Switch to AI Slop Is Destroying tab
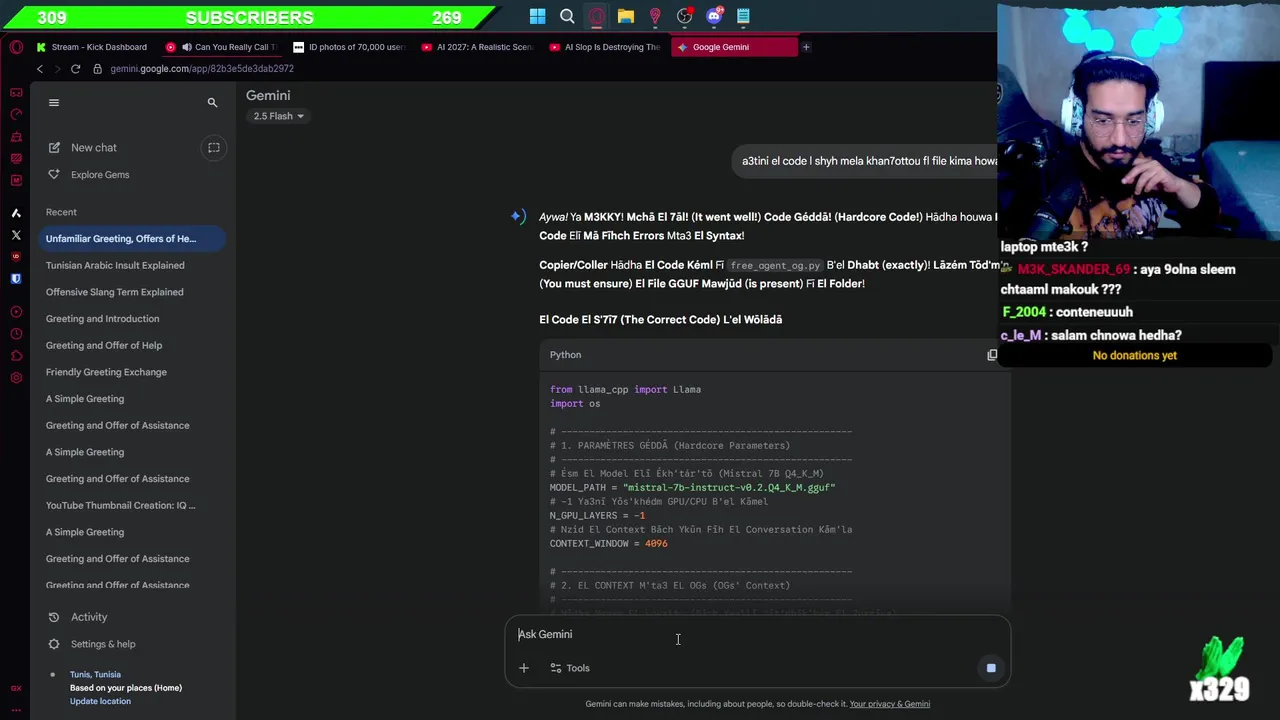1280x720 pixels. coord(606,47)
